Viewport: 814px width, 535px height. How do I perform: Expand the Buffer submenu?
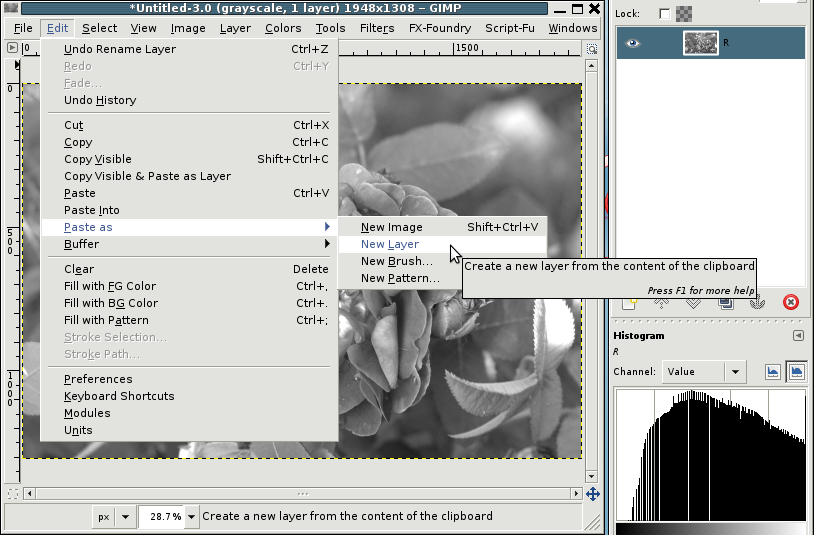coord(189,244)
